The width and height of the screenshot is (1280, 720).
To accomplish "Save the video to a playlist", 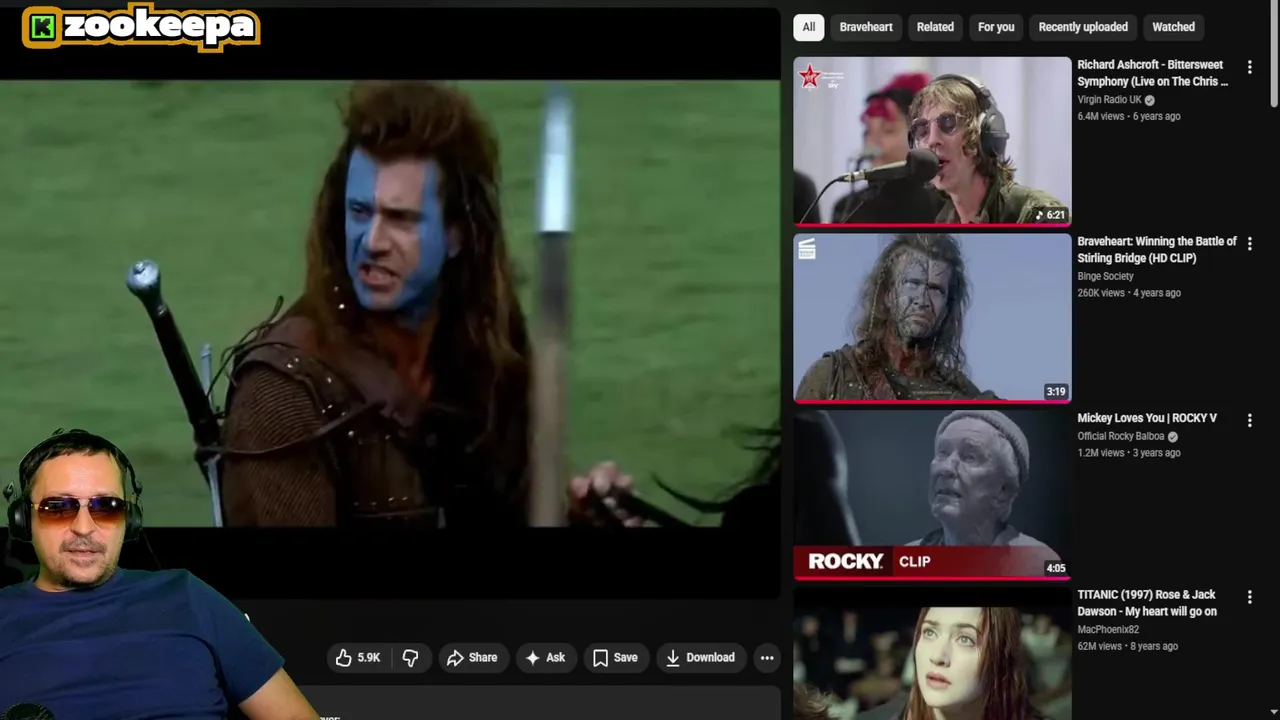I will pyautogui.click(x=615, y=657).
